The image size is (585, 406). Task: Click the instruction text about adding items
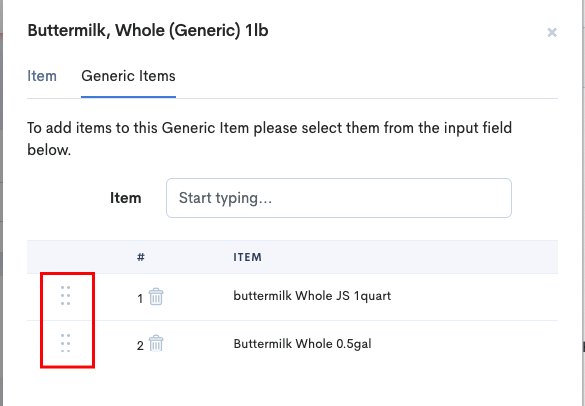pos(269,139)
